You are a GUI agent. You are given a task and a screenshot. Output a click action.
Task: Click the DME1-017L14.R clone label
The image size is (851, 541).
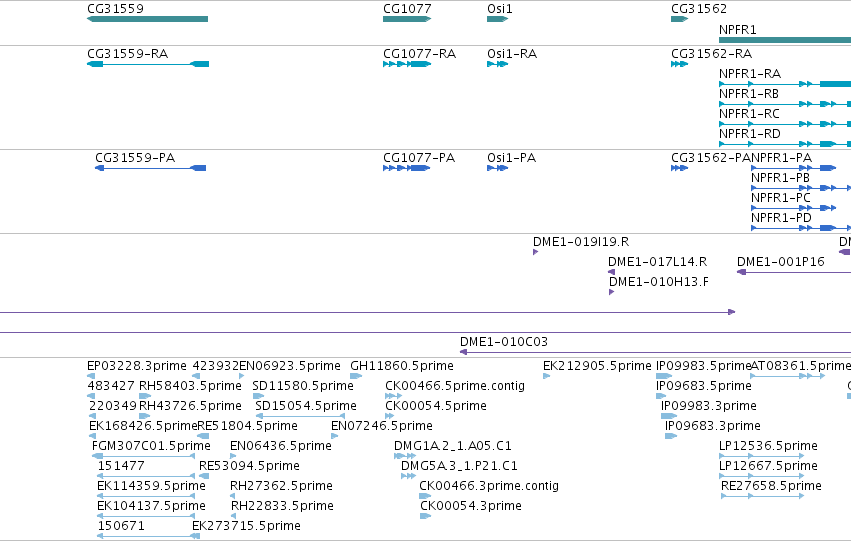click(x=657, y=262)
